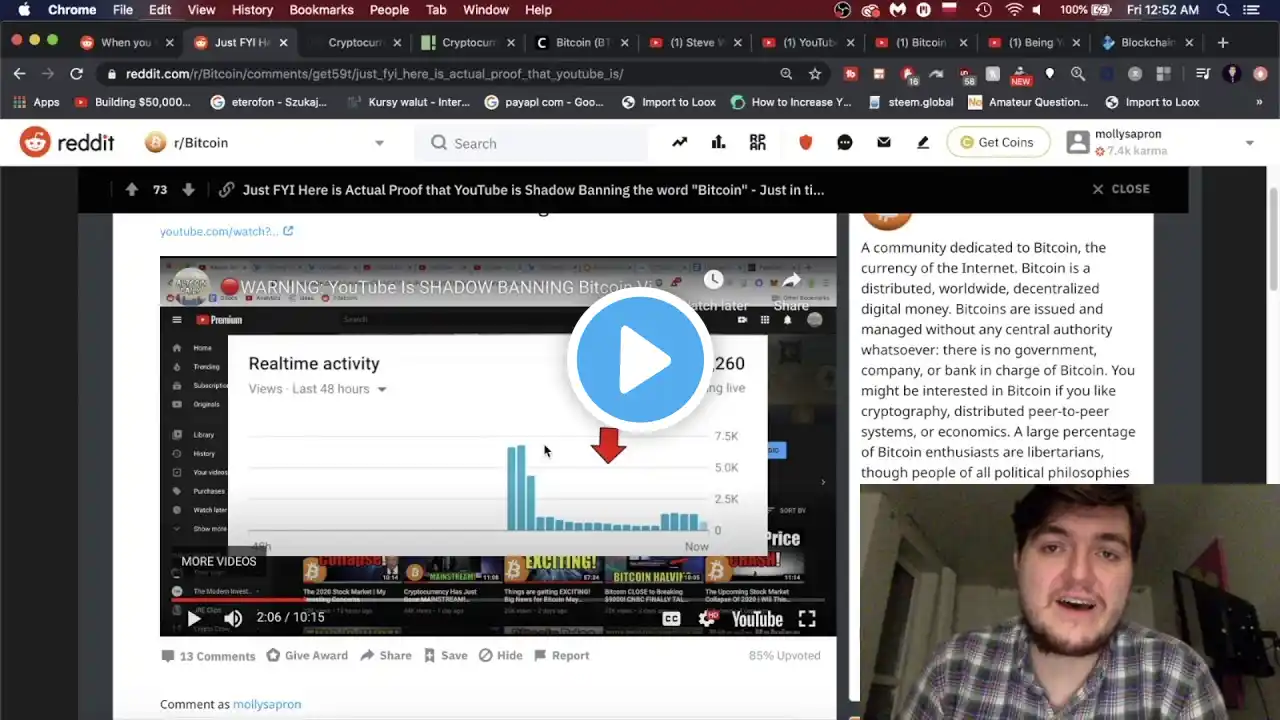Click the Reddit search field
Image resolution: width=1280 pixels, height=720 pixels.
[x=532, y=143]
